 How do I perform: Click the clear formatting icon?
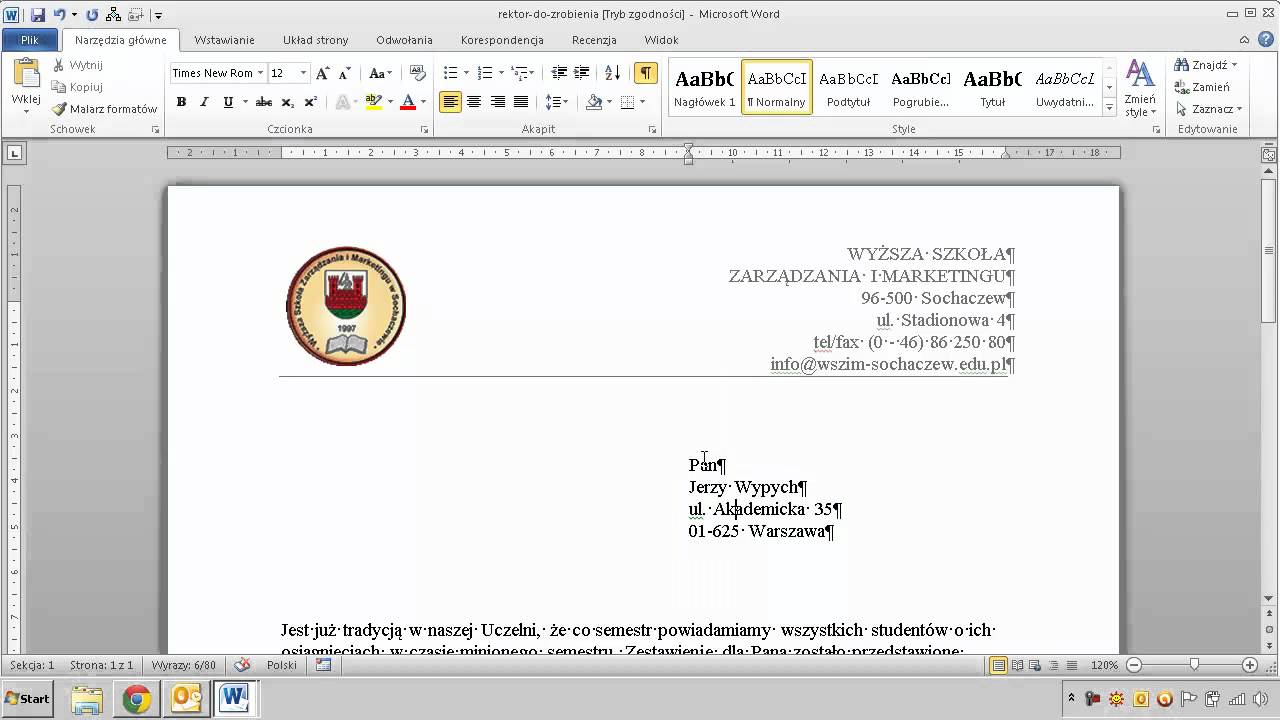pos(418,73)
